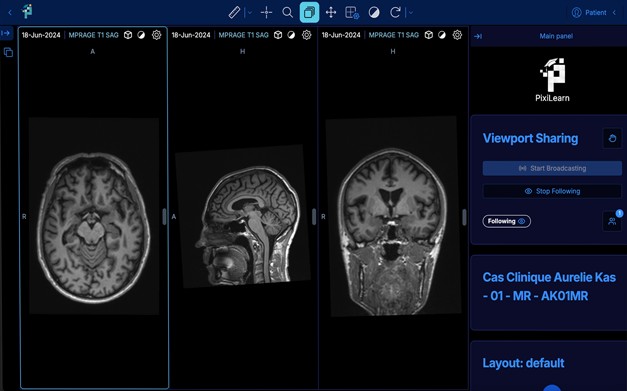Select the window level contrast tool
This screenshot has height=391, width=627.
tap(374, 13)
